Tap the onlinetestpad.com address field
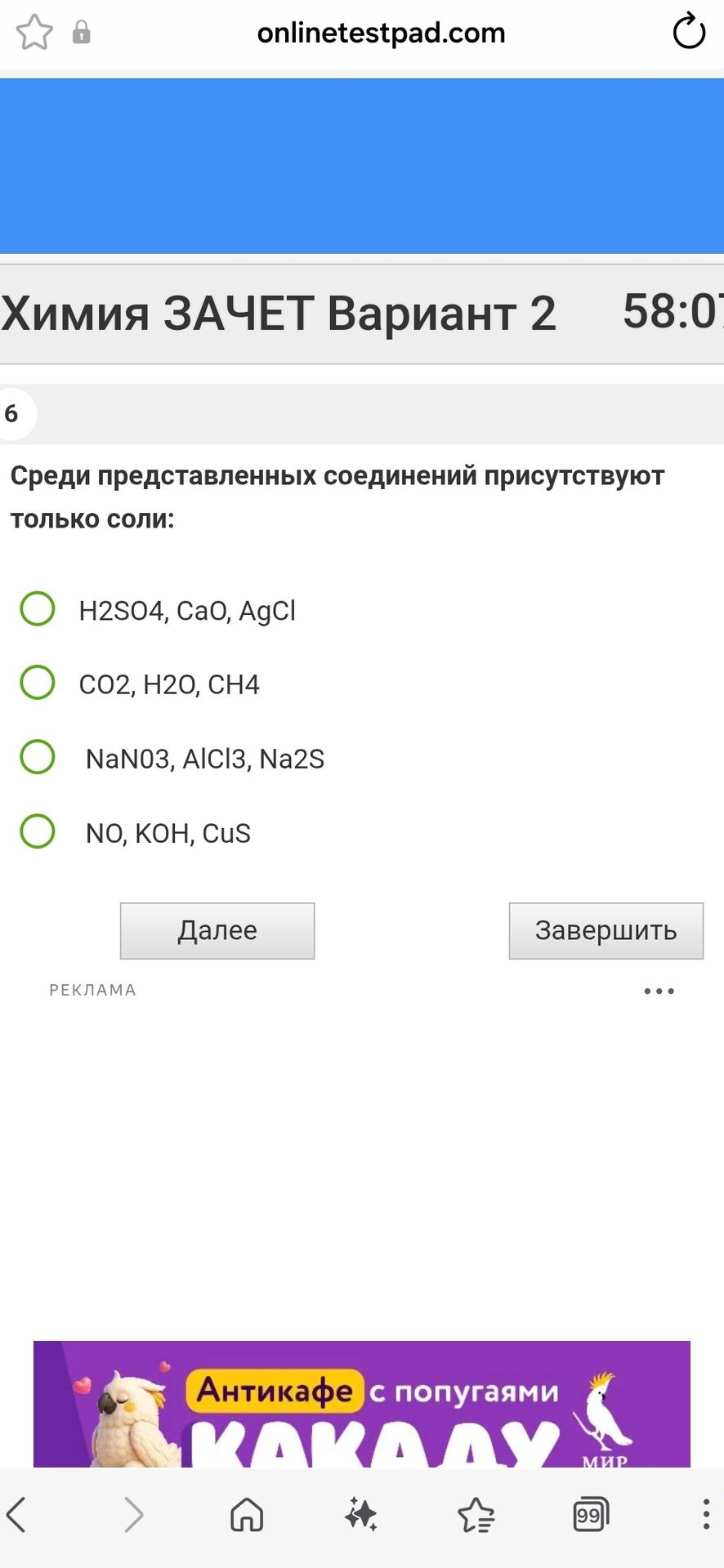Screen dimensions: 724x1568 [381, 33]
